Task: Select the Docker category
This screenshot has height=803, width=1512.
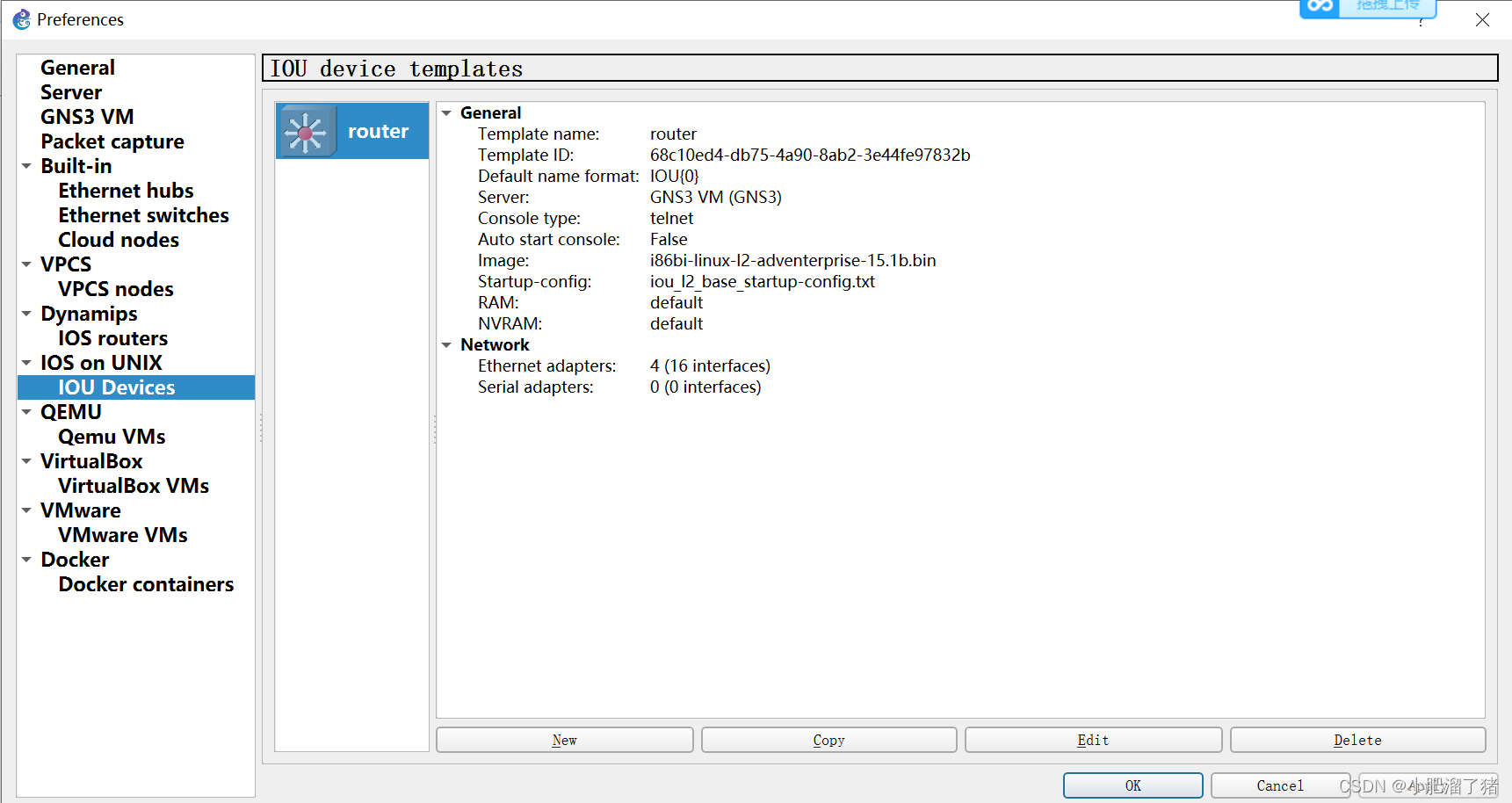Action: click(x=75, y=560)
